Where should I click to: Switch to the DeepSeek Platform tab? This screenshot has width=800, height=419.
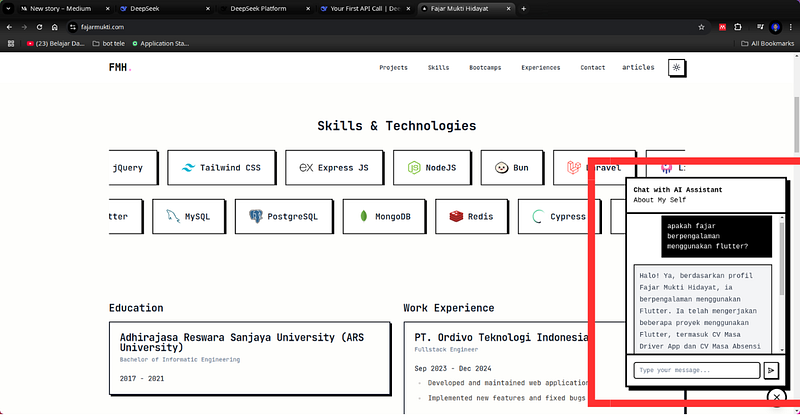[x=258, y=9]
